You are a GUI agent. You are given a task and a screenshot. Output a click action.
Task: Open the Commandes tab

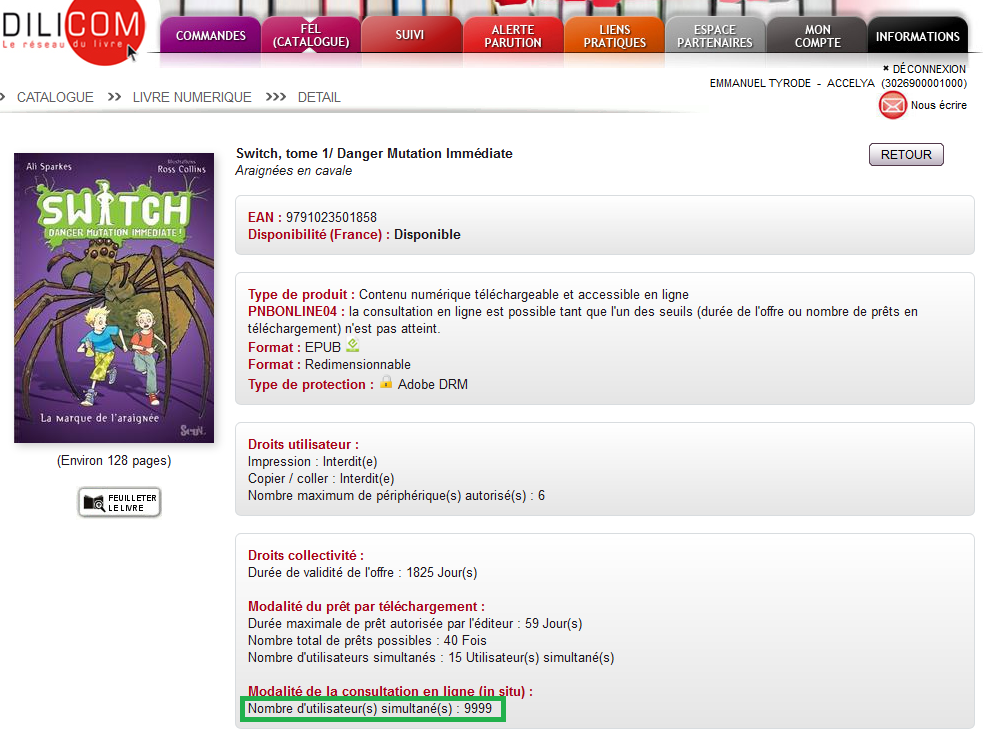[211, 36]
